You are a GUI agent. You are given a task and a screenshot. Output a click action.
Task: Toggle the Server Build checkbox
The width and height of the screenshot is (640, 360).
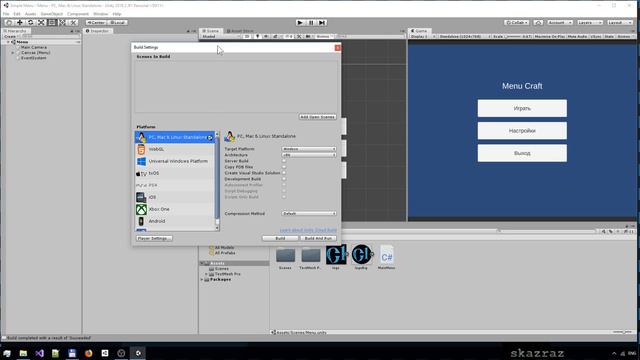coord(284,161)
